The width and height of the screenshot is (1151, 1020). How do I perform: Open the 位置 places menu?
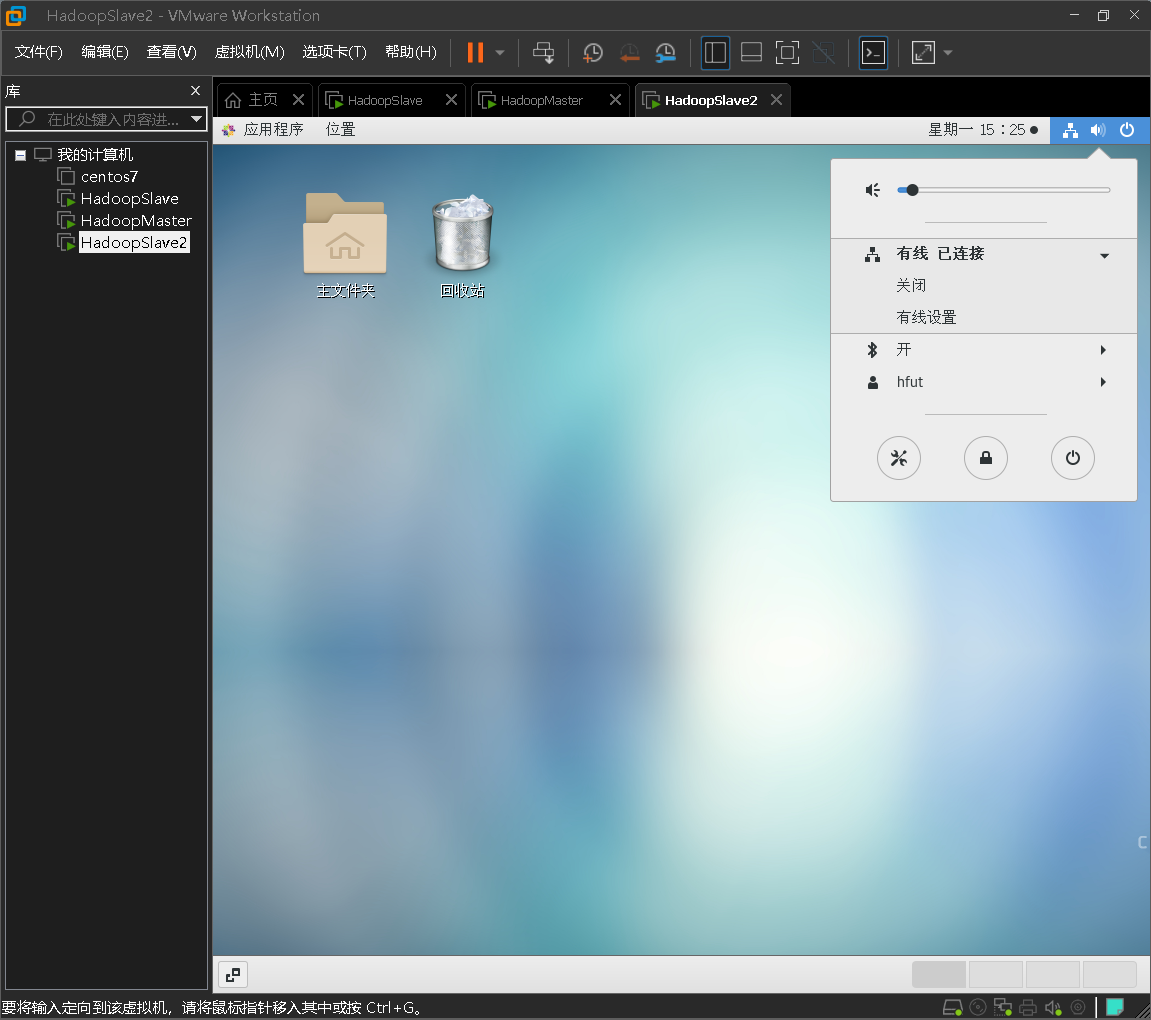[x=341, y=130]
